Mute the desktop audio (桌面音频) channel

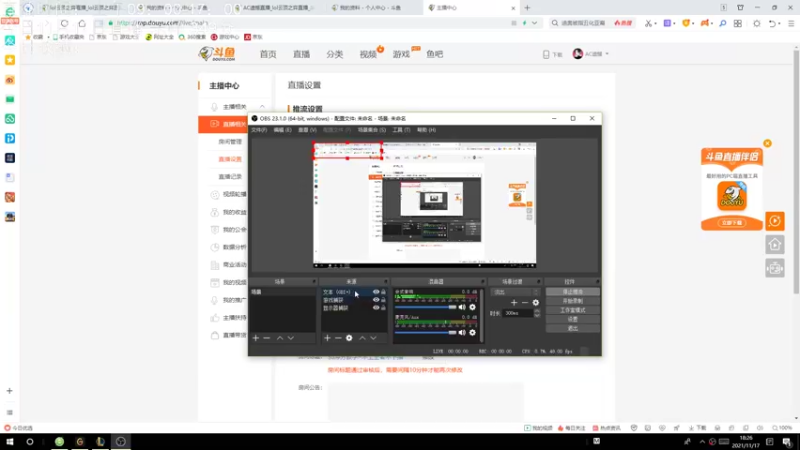[462, 307]
